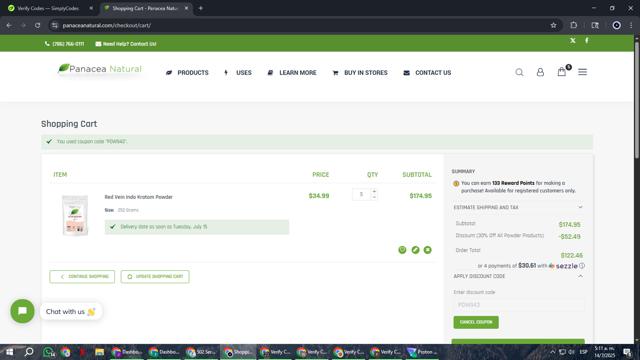
Task: Switch to the 502 Ser... Chrome taskbar window
Action: pos(202,352)
